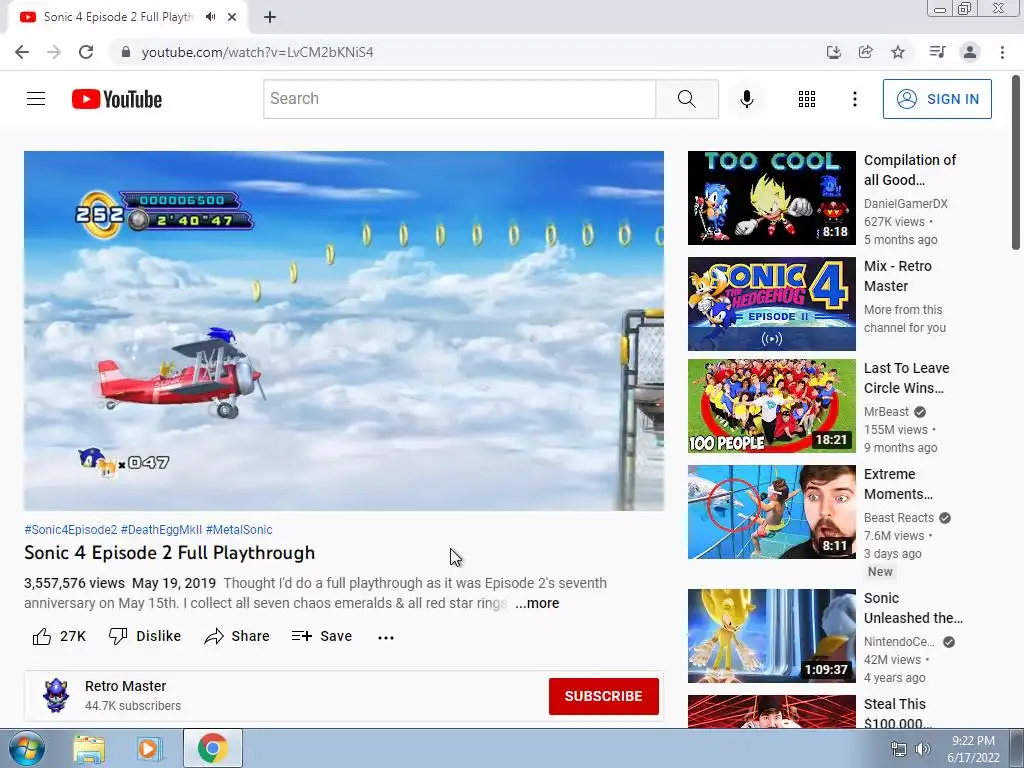The image size is (1024, 768).
Task: Open the system tray volume icon
Action: tap(922, 749)
